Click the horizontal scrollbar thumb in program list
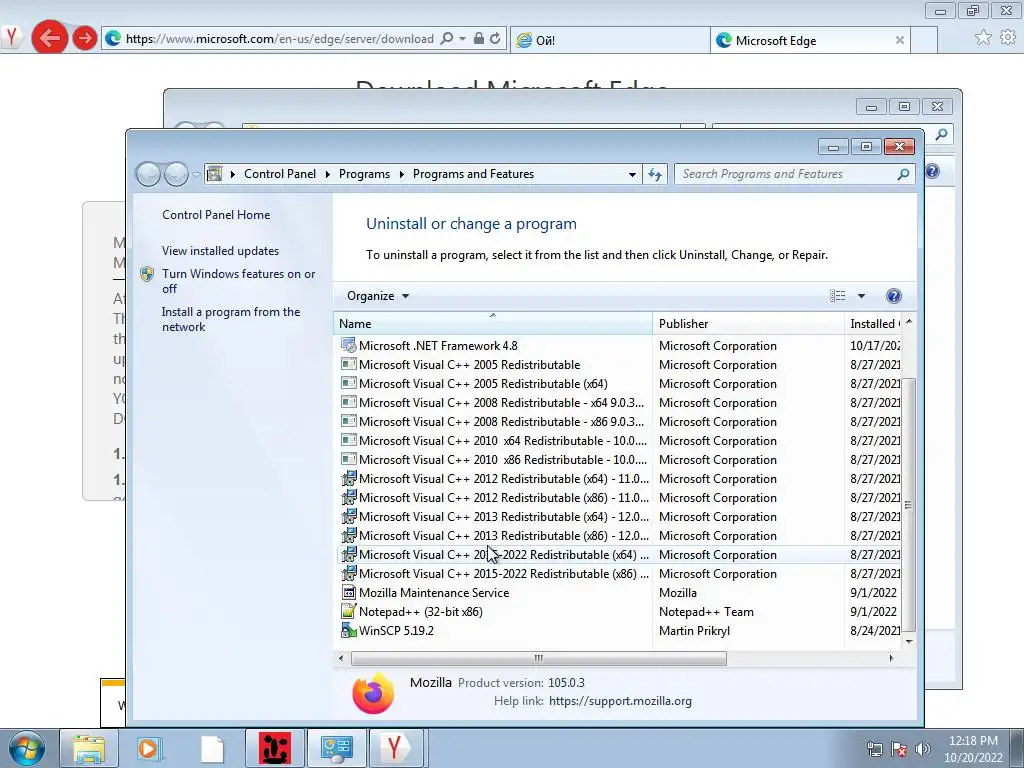Screen dimensions: 1024x768 click(539, 658)
